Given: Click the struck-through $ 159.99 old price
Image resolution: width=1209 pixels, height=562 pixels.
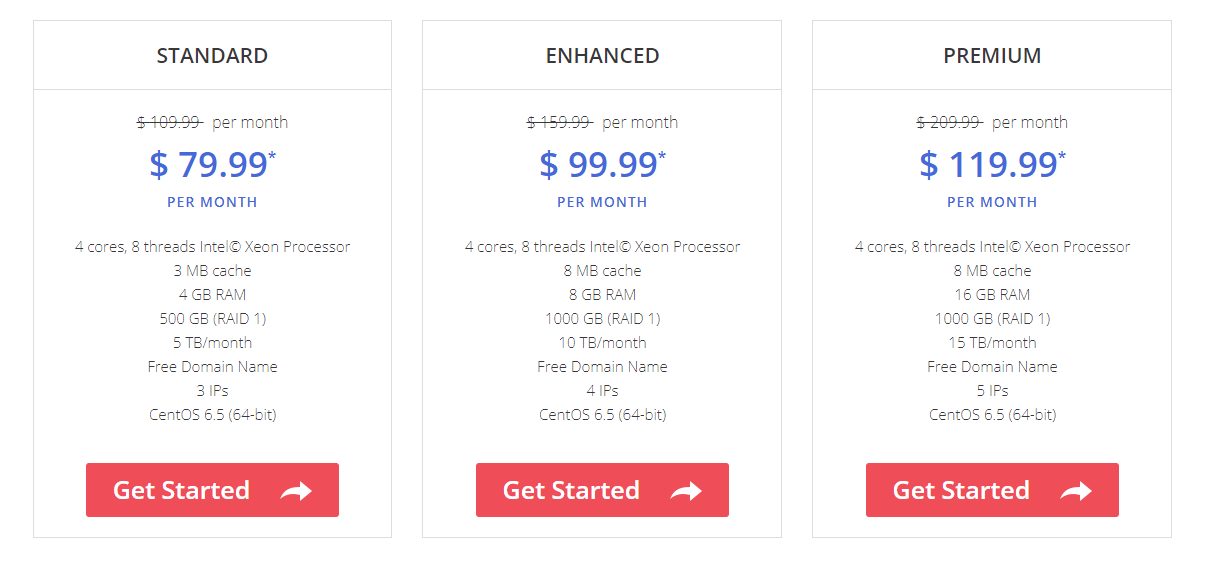Looking at the screenshot, I should coord(560,122).
